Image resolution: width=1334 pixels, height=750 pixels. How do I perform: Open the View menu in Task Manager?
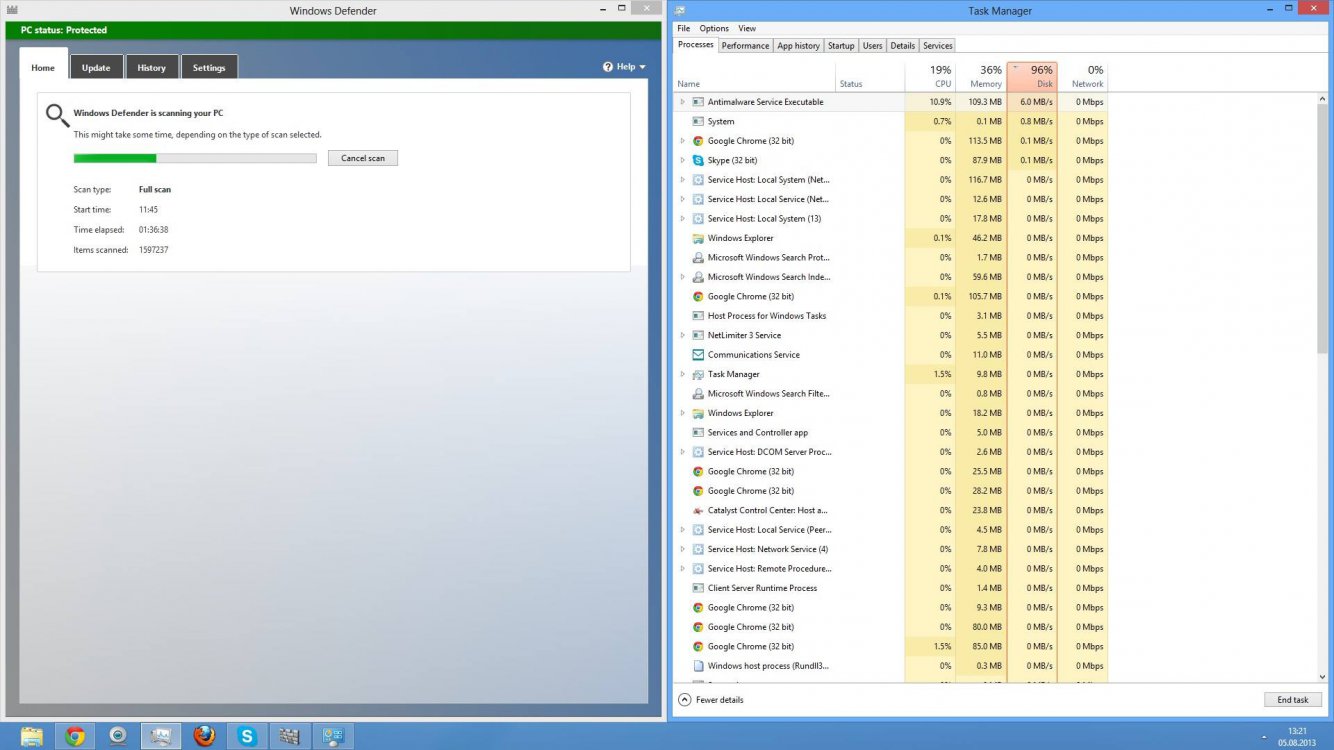[747, 28]
